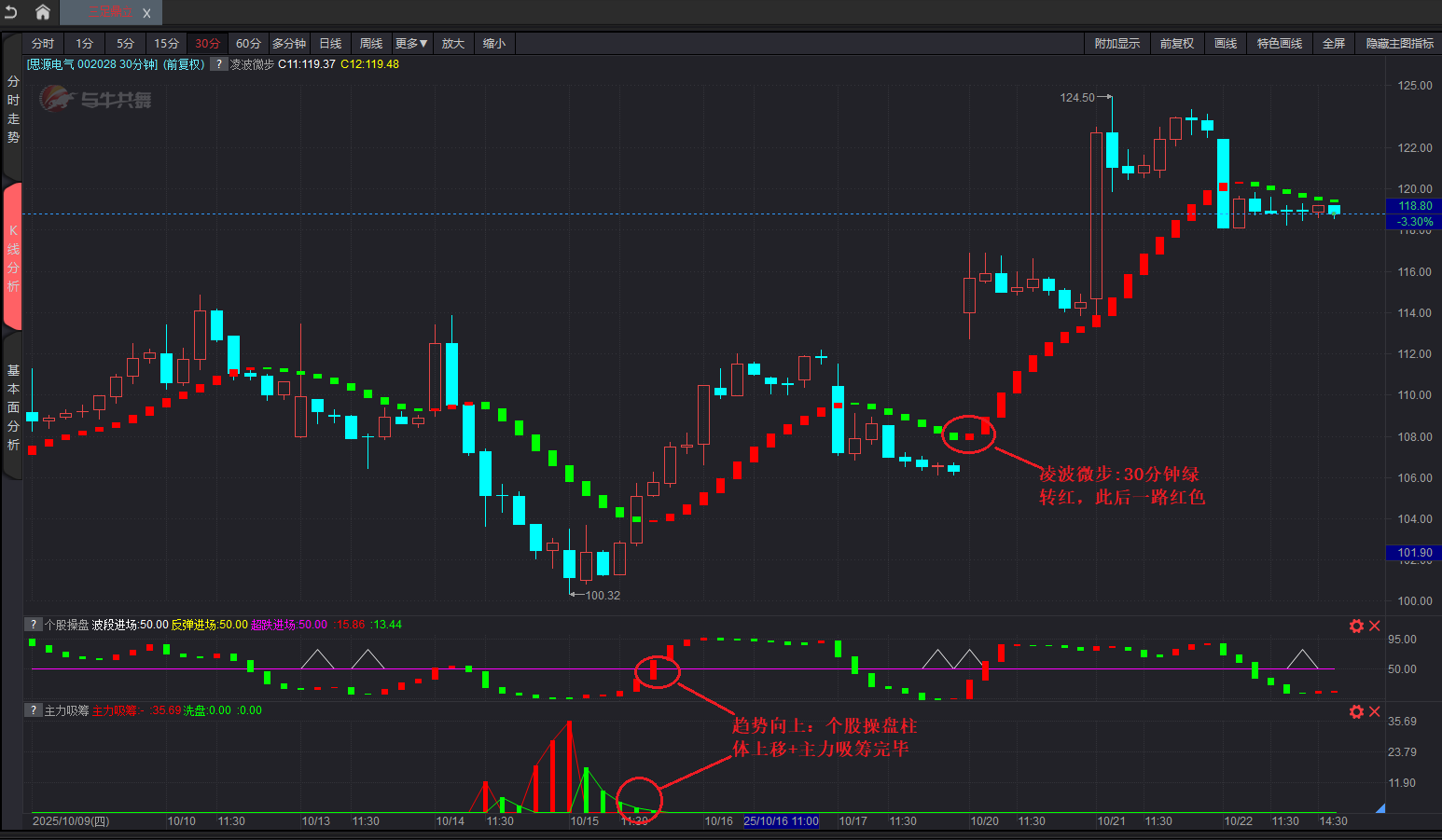
Task: Open help icon for 主力吸筹 indicator
Action: [x=34, y=710]
